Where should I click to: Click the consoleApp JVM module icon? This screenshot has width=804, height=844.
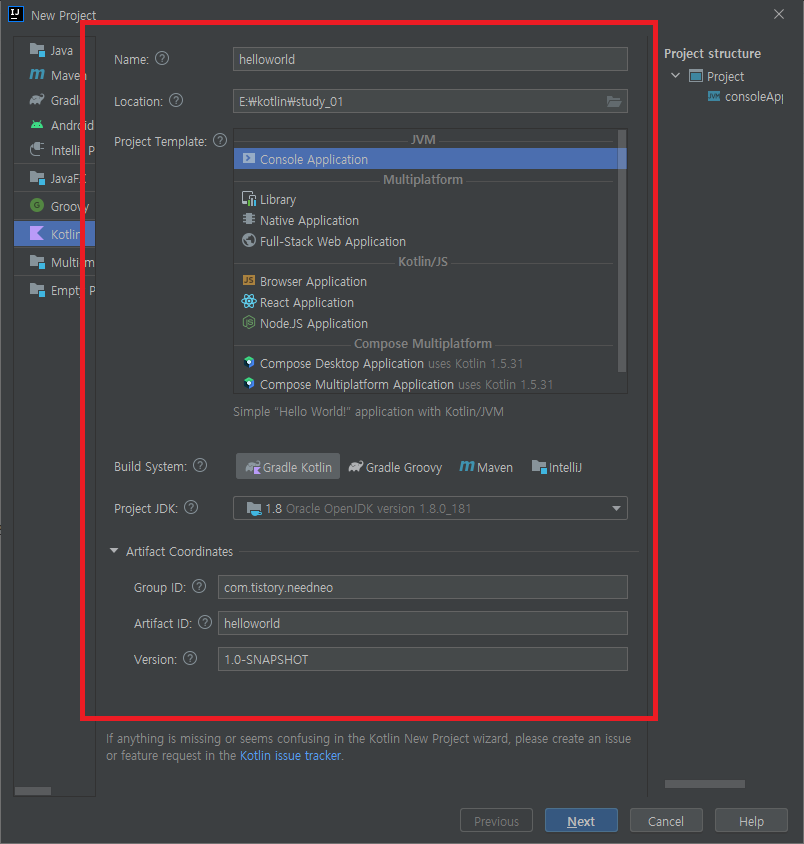(714, 97)
